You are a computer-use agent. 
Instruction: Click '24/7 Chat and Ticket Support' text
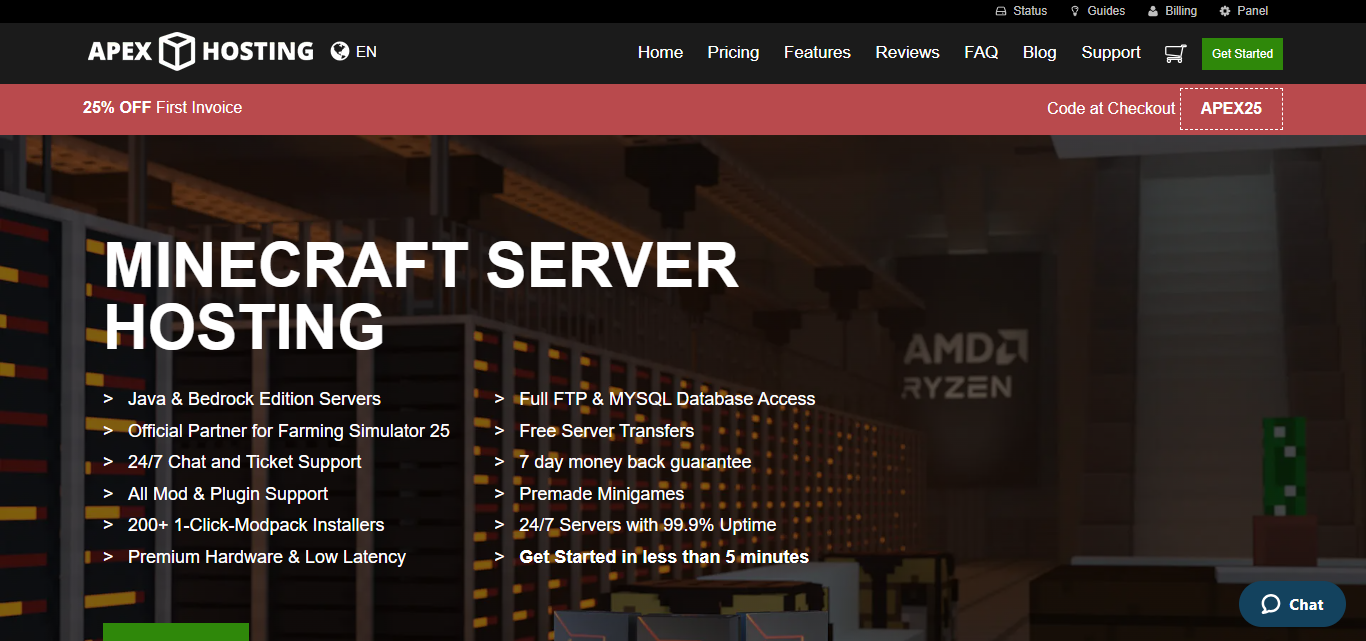pyautogui.click(x=245, y=462)
